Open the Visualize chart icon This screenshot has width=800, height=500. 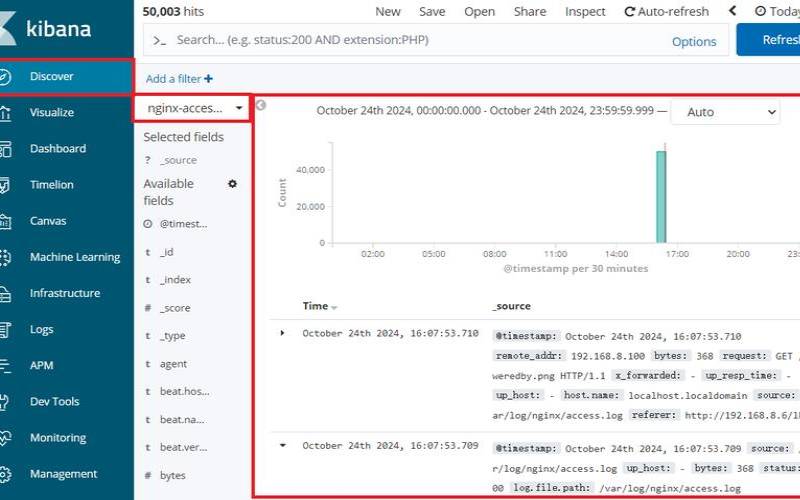click(5, 113)
